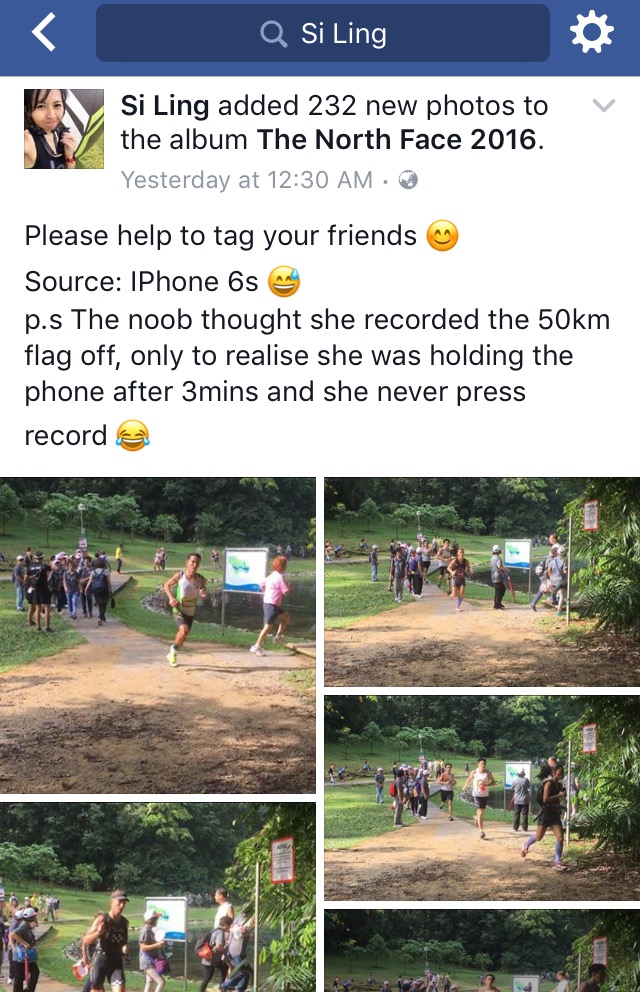Viewport: 640px width, 992px height.
Task: Open Si Ling's name link in post
Action: (164, 106)
